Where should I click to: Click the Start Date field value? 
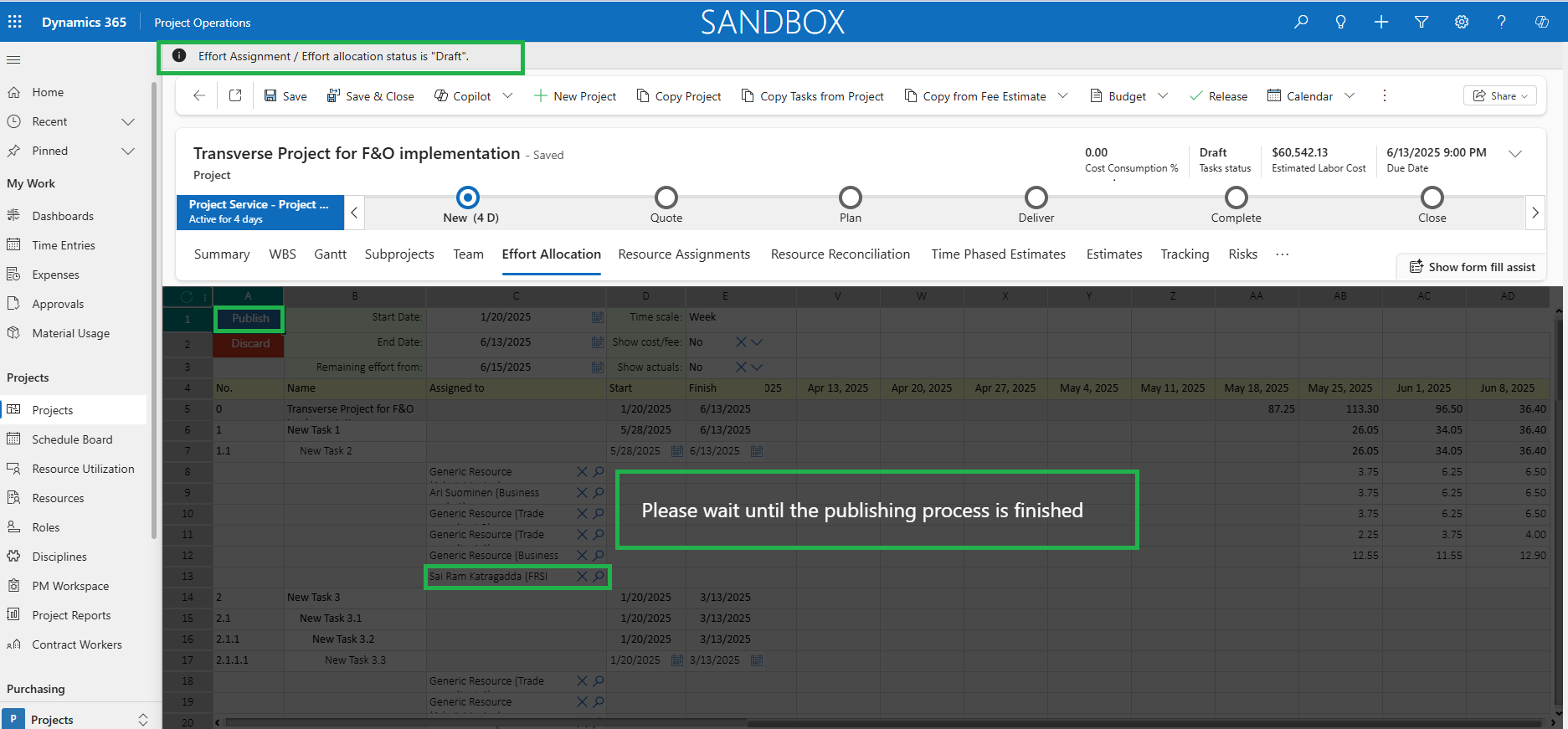click(506, 317)
